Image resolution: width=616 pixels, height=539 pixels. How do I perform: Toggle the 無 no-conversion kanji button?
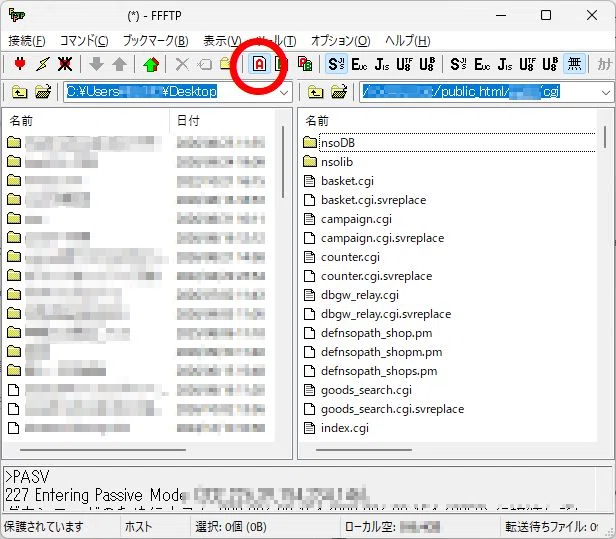point(574,64)
